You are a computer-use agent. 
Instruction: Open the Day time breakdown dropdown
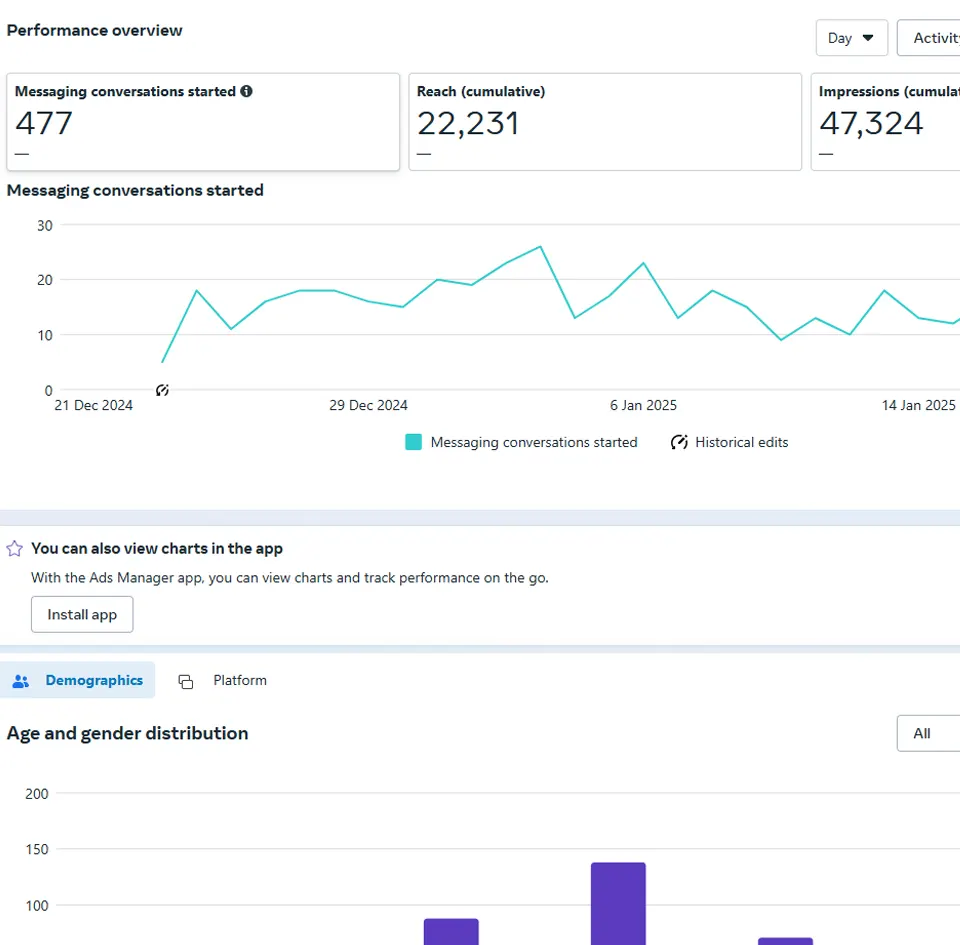click(851, 38)
